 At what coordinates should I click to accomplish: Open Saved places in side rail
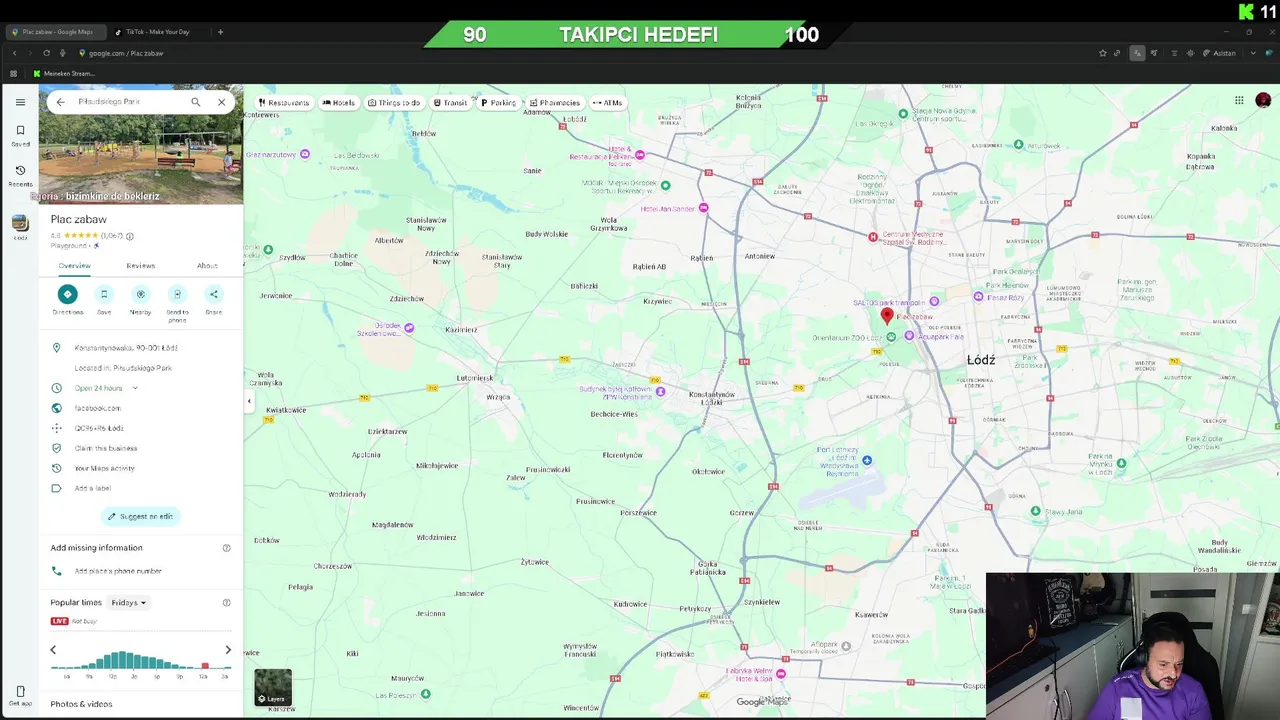tap(20, 136)
